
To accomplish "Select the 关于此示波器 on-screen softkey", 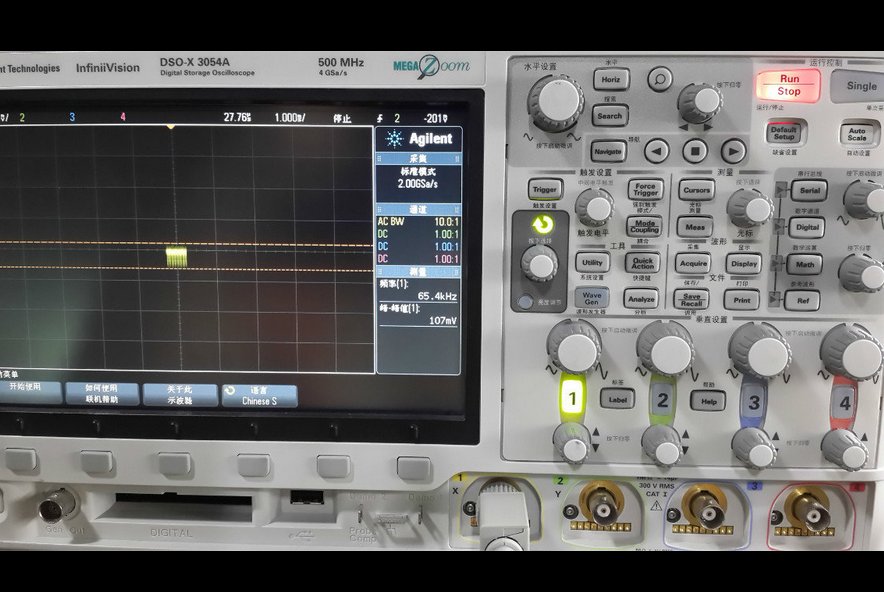I will point(180,395).
